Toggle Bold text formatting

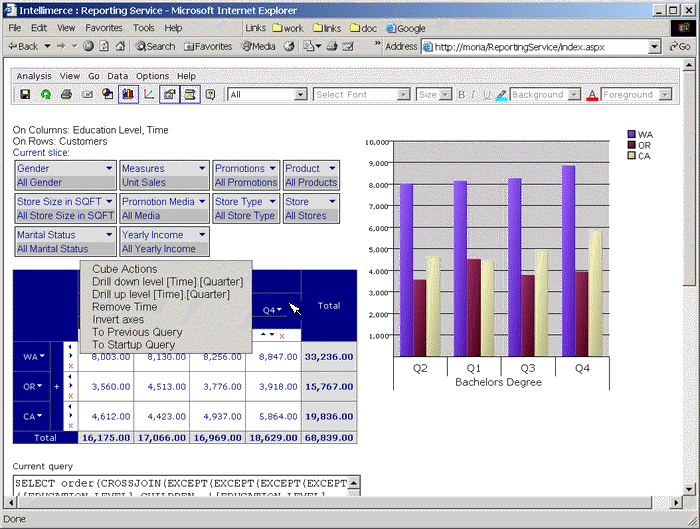[462, 95]
